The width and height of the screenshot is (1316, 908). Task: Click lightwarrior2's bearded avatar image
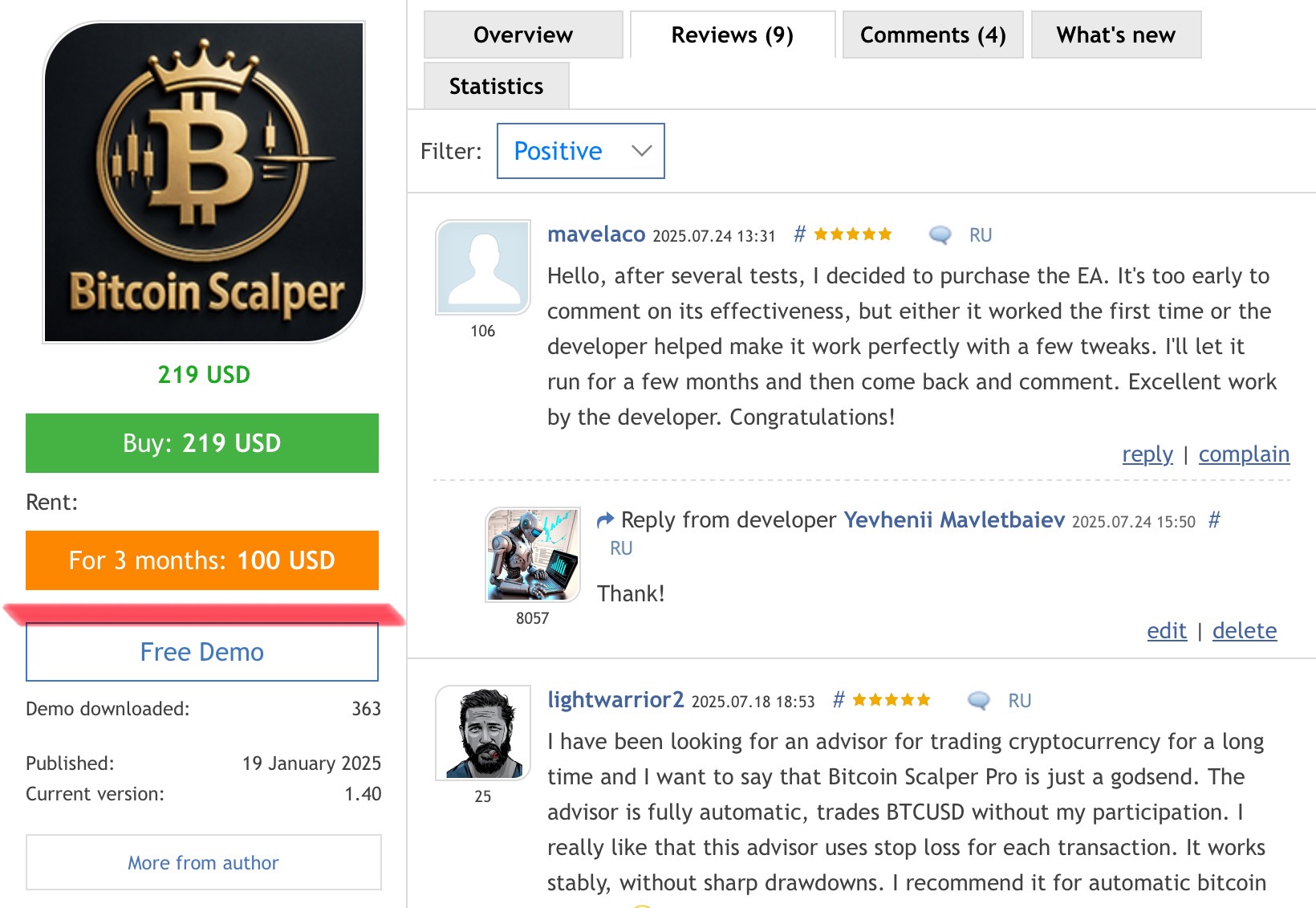[x=483, y=733]
